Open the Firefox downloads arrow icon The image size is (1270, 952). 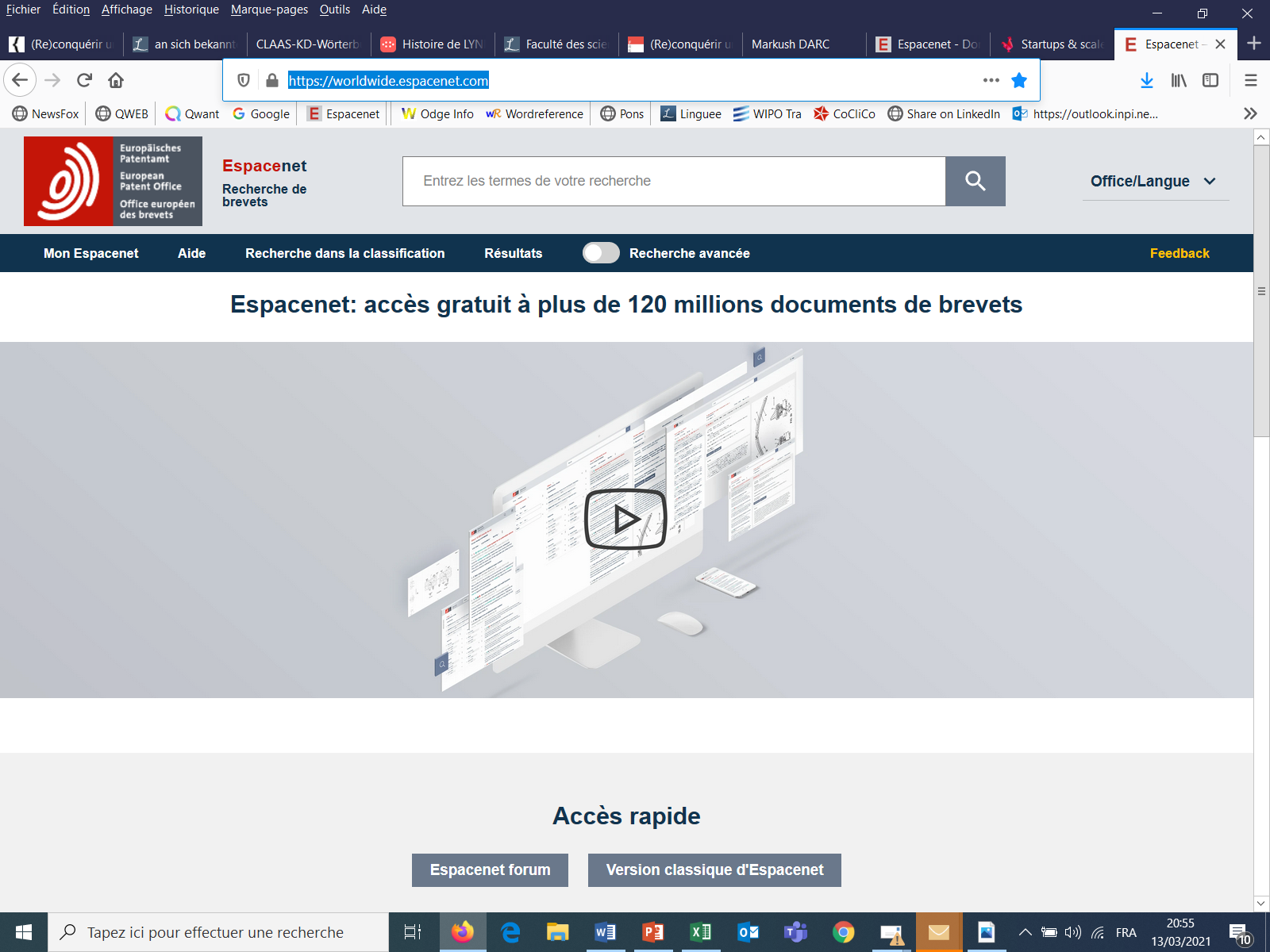point(1146,80)
